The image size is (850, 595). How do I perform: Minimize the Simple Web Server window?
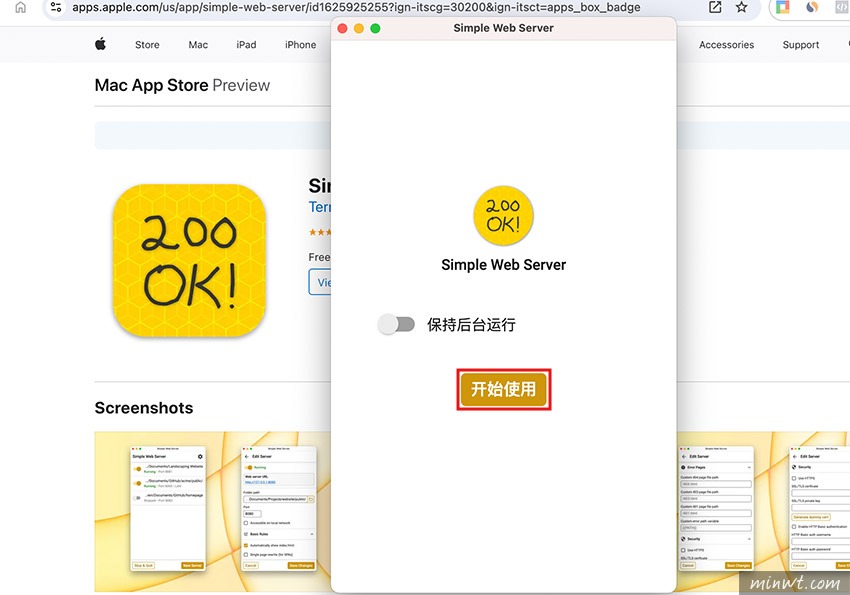point(359,28)
